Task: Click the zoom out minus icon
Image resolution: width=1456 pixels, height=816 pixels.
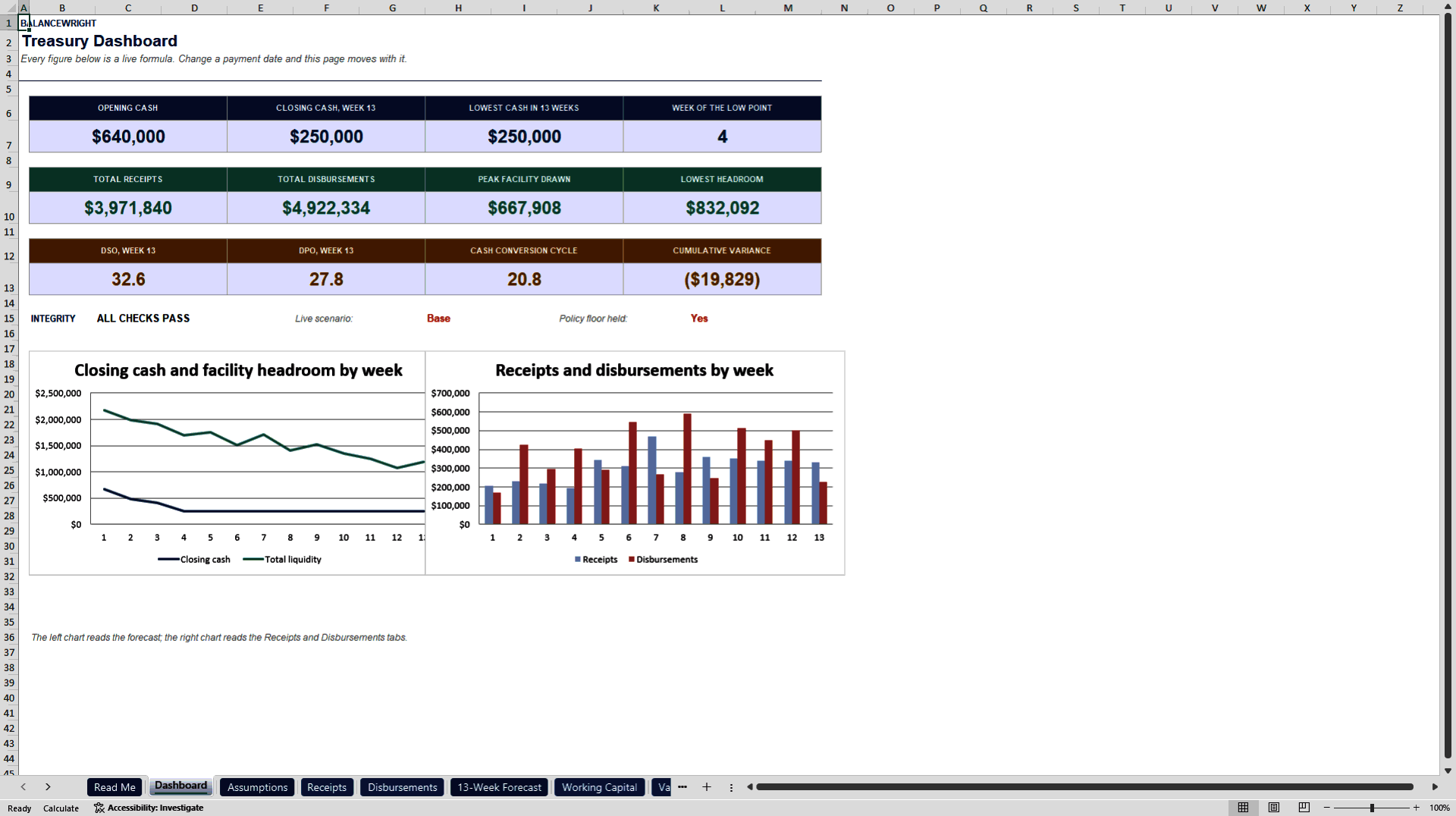Action: 1327,808
